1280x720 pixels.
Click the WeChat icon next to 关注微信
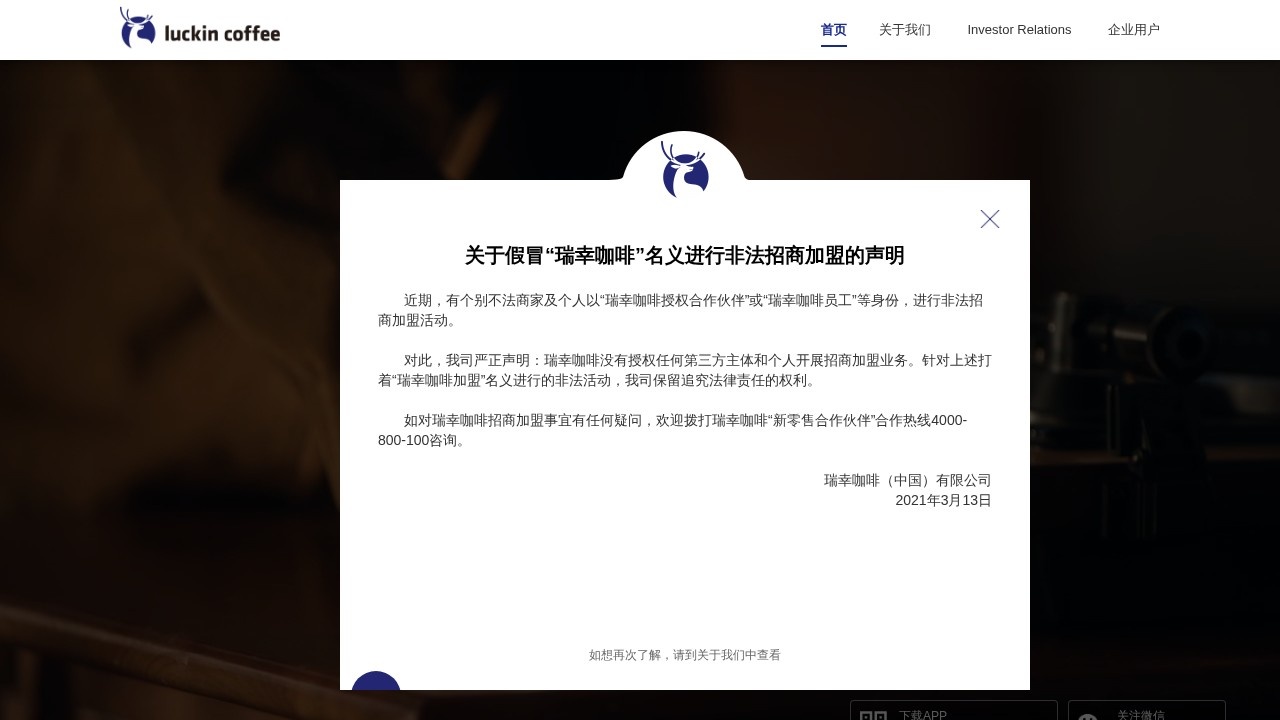pos(1087,714)
